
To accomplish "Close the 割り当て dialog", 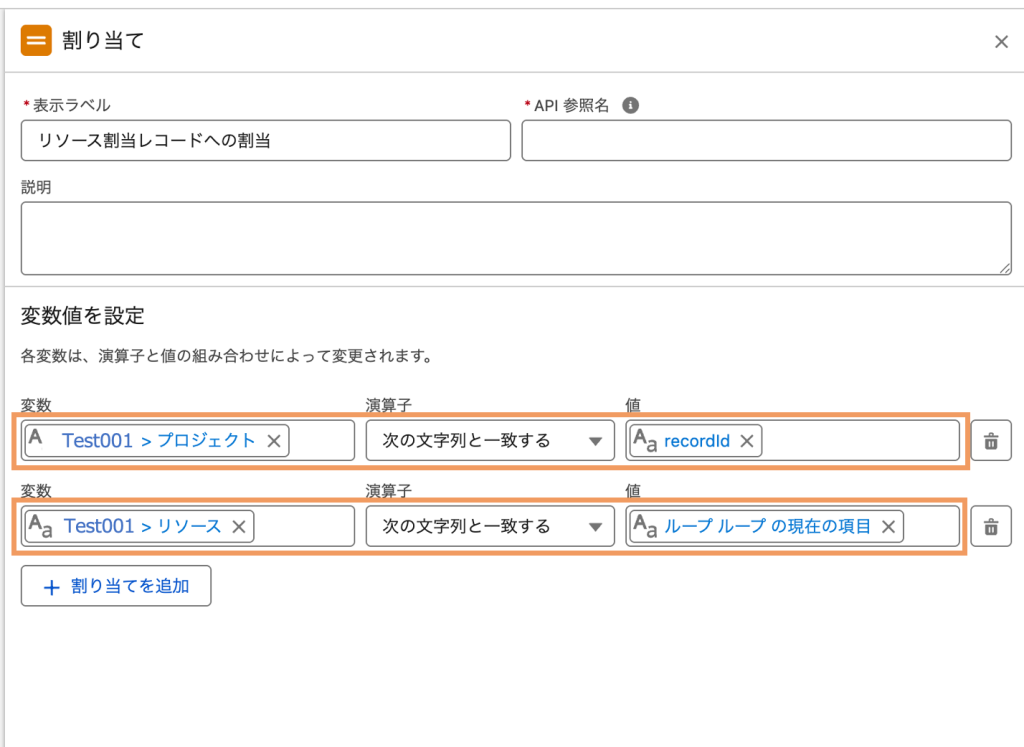I will pos(1000,42).
